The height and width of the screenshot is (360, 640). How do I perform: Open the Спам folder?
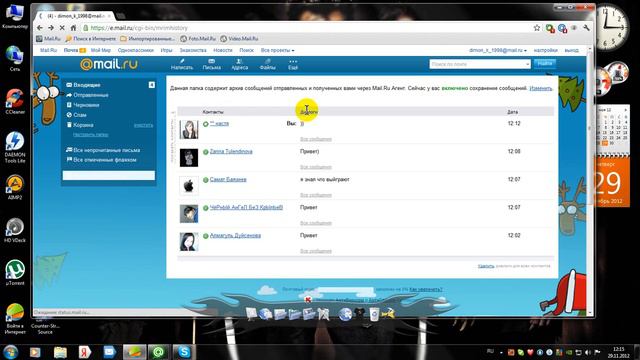click(x=80, y=115)
